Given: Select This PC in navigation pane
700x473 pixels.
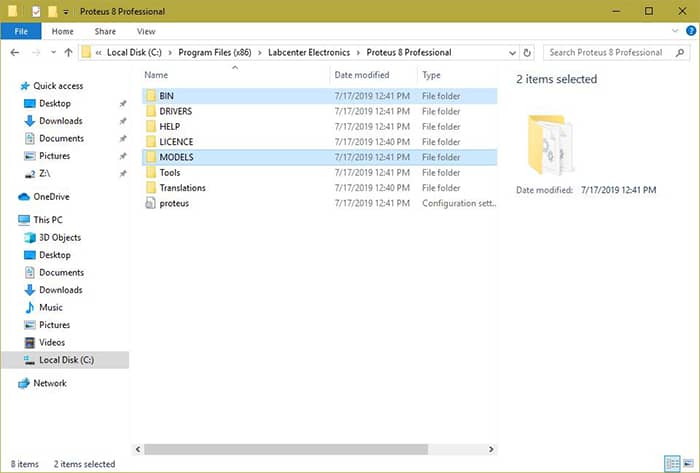Looking at the screenshot, I should [x=40, y=220].
